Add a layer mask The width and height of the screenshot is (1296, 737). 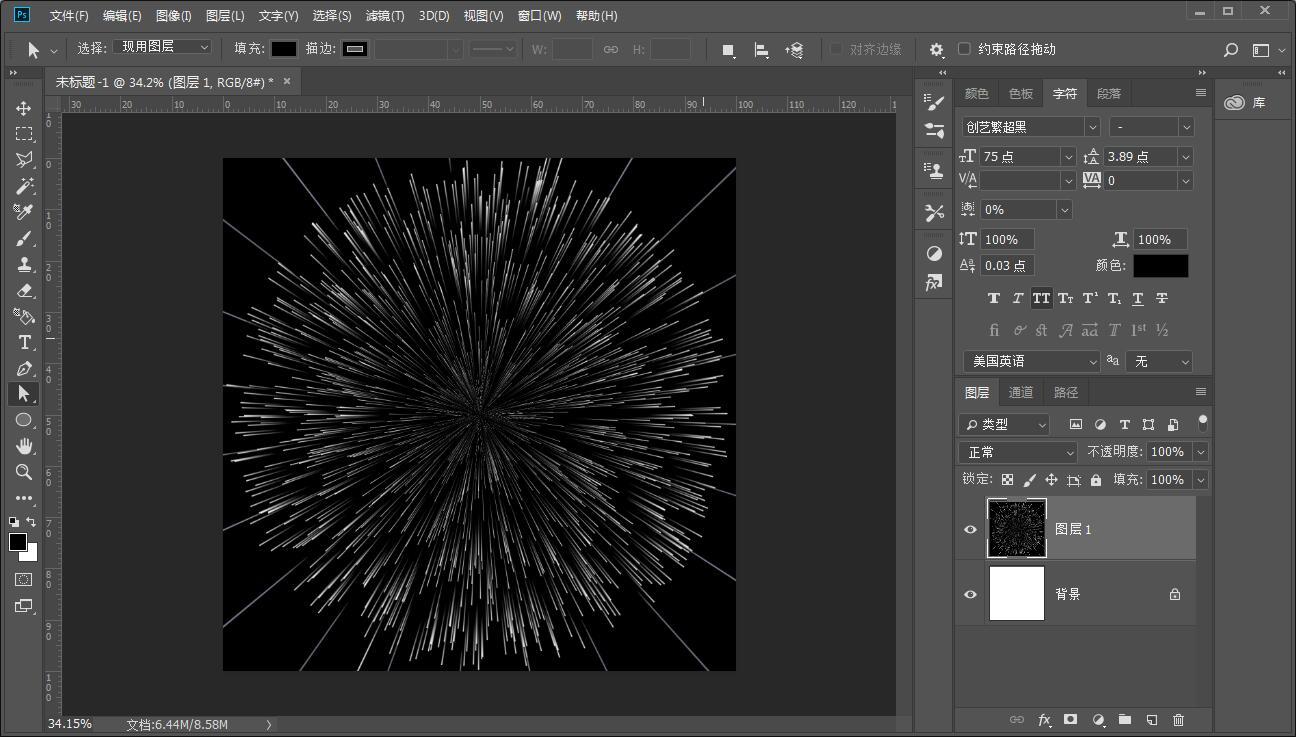[1071, 719]
